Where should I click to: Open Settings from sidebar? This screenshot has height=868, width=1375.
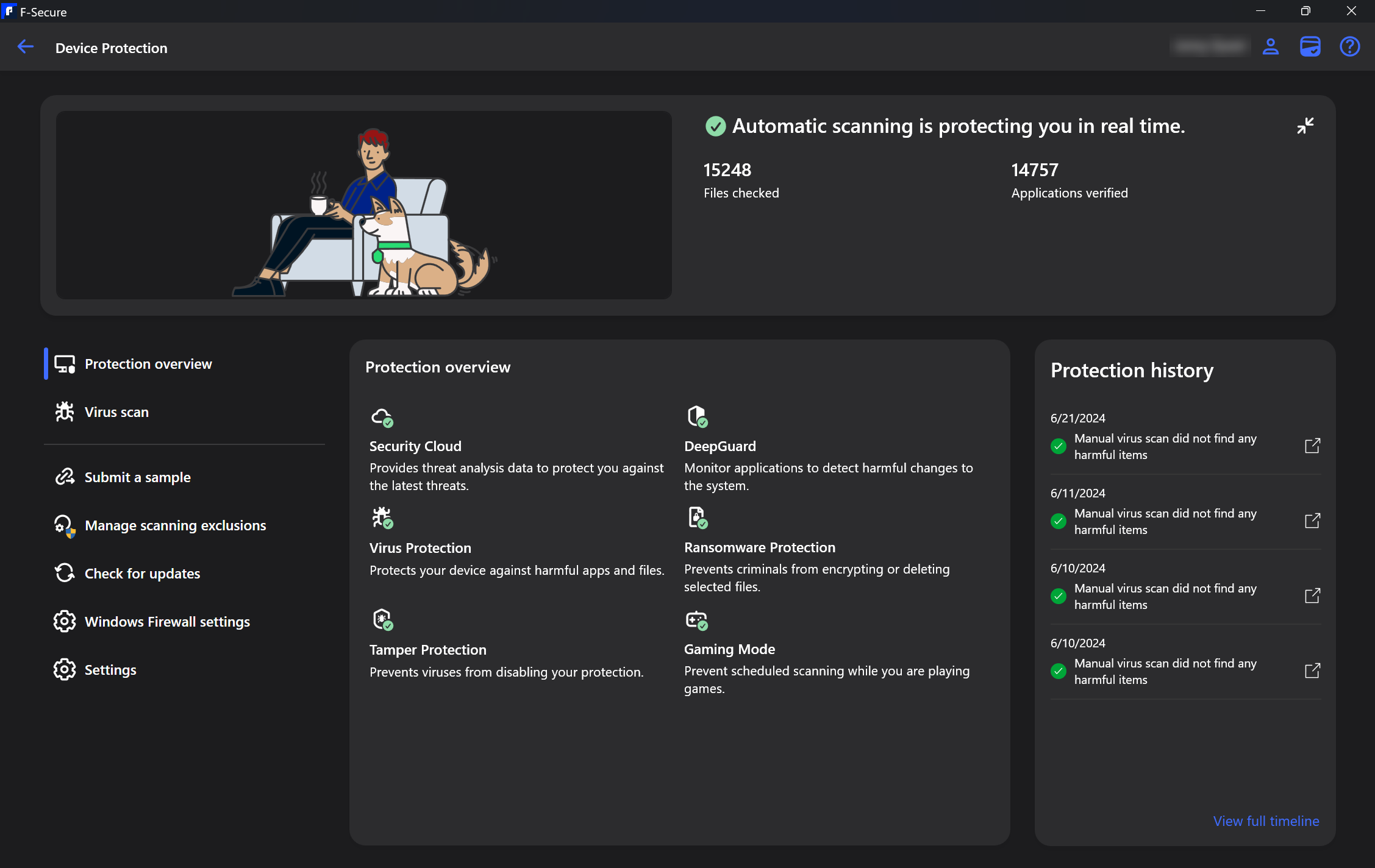[x=110, y=670]
